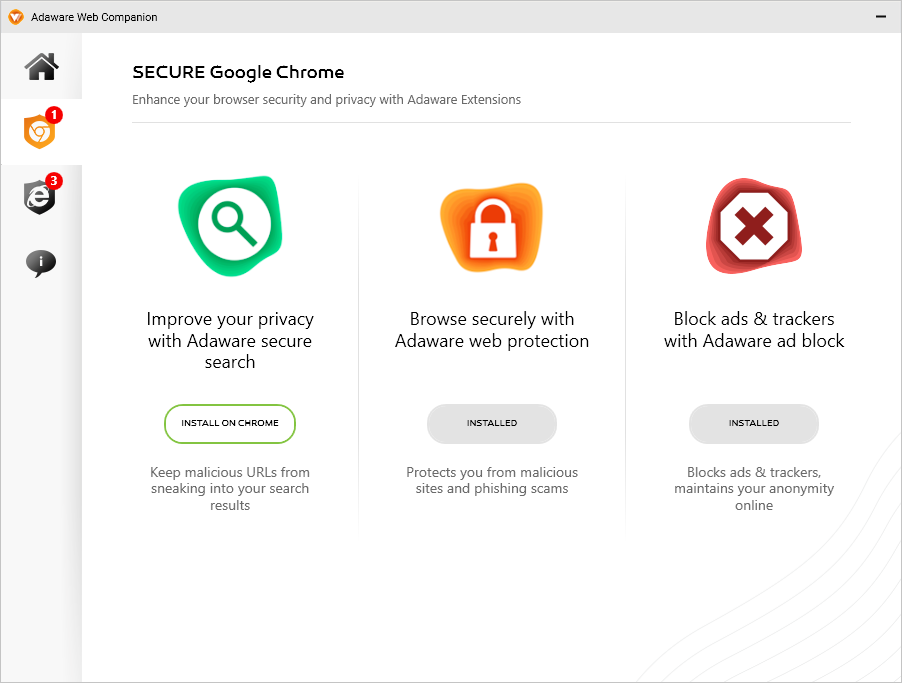
Task: Click the Adaware logo in title bar
Action: (x=16, y=17)
